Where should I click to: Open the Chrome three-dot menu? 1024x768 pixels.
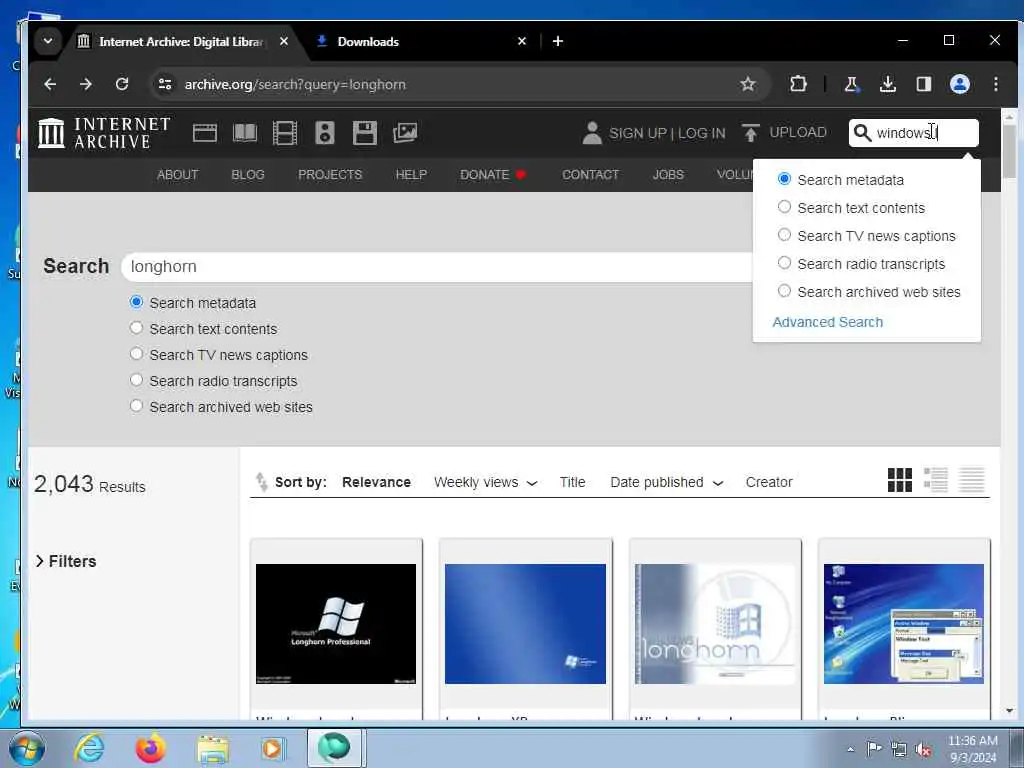[995, 84]
